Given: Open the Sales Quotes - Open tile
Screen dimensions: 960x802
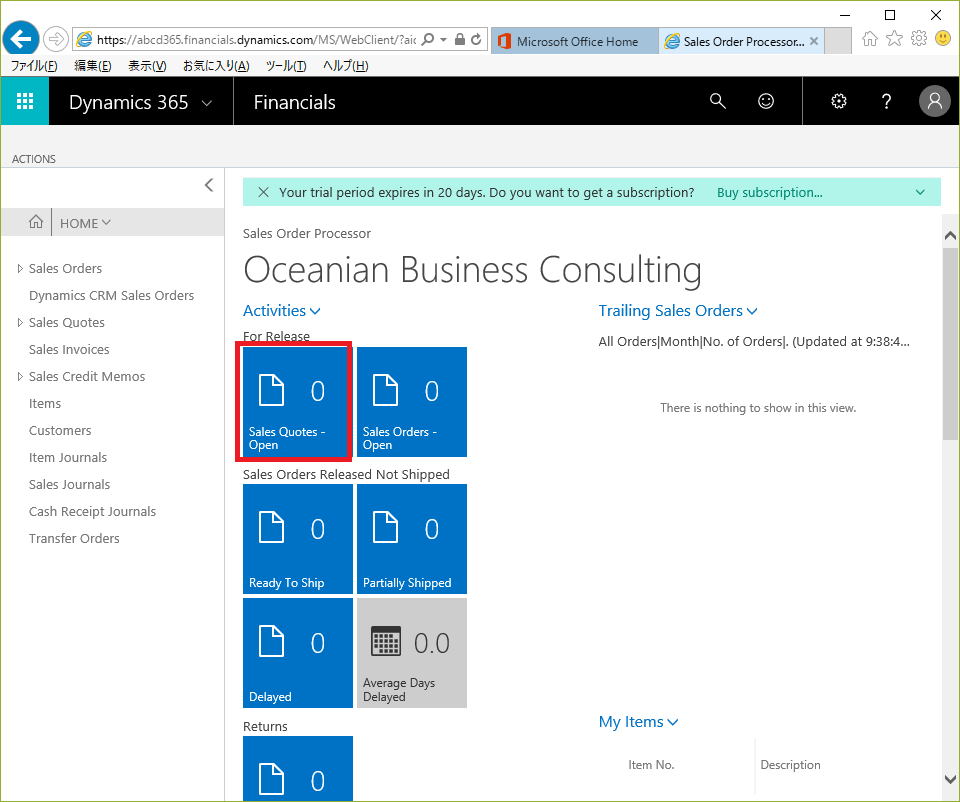Looking at the screenshot, I should pos(298,402).
